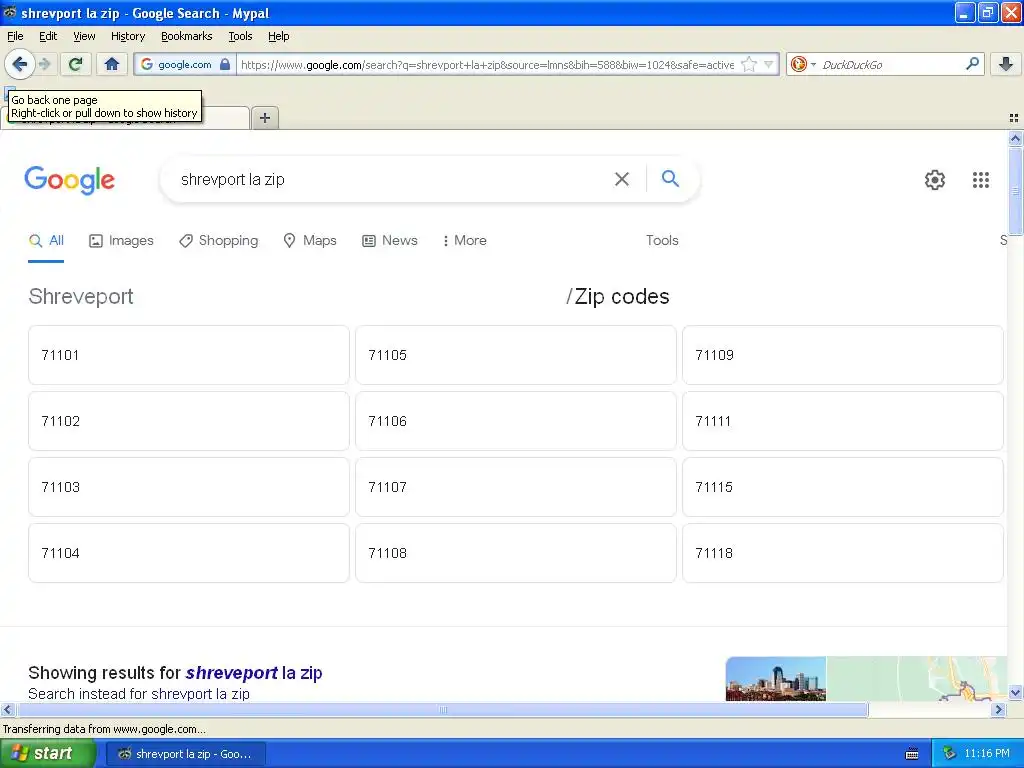1024x768 pixels.
Task: Go back one page with back arrow
Action: 20,64
